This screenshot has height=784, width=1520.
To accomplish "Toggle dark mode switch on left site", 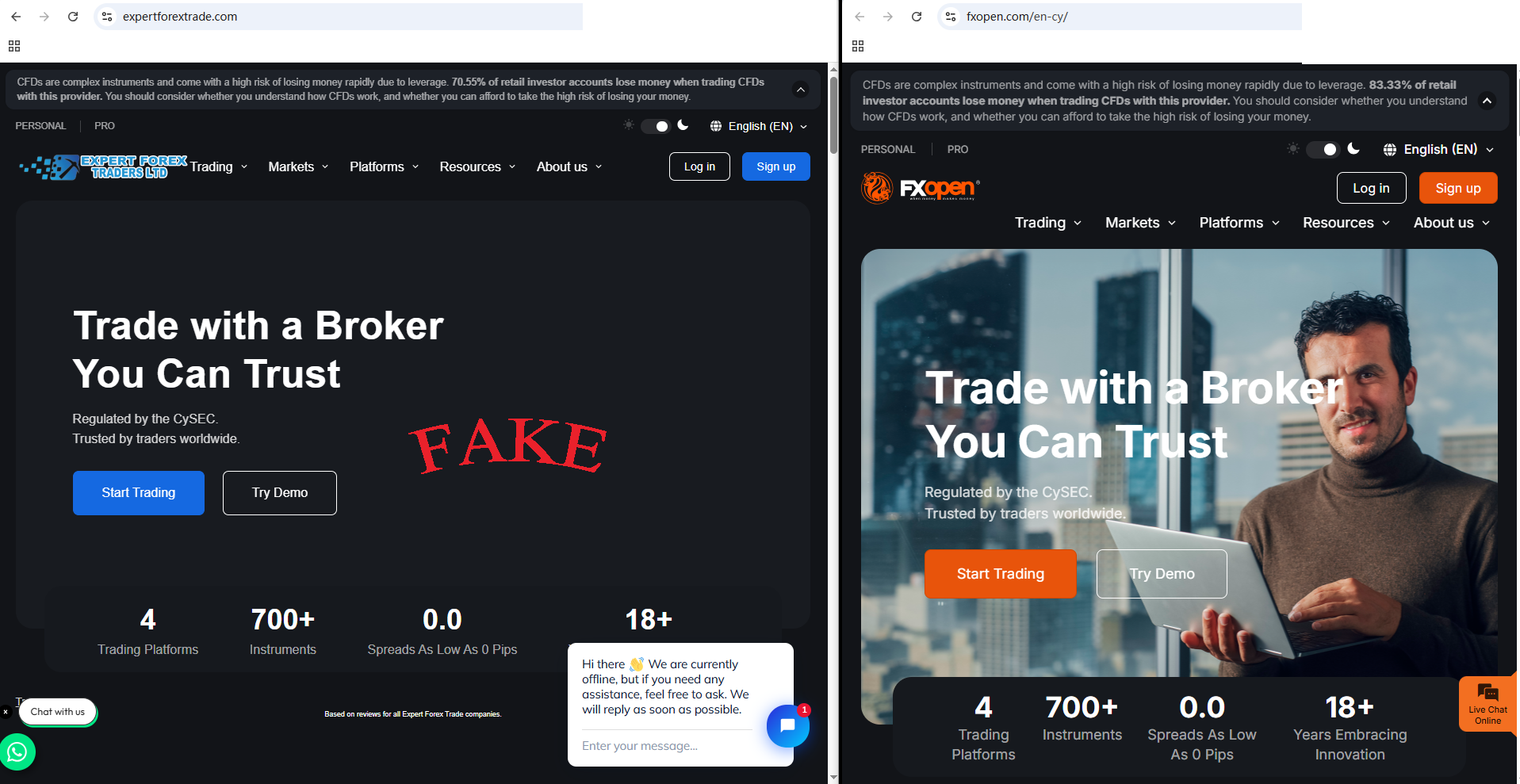I will tap(656, 126).
